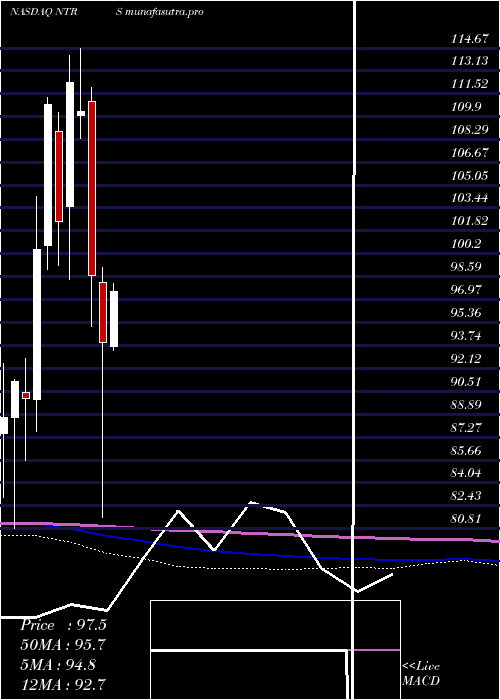This screenshot has height=700, width=500.
Task: Click the tallest red candlestick body
Action: [x=92, y=188]
